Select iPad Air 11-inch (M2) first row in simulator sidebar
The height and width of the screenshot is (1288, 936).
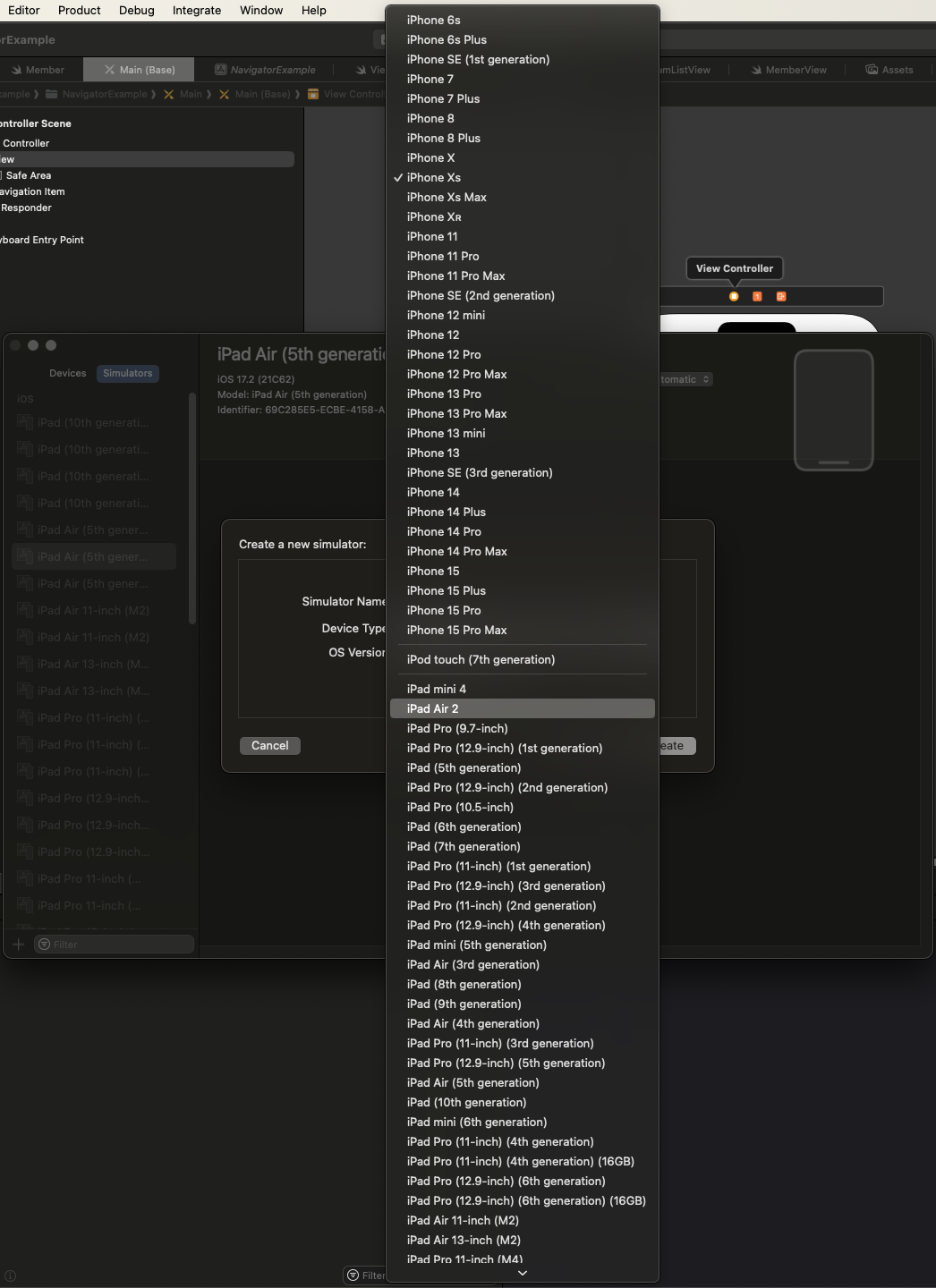click(x=95, y=610)
